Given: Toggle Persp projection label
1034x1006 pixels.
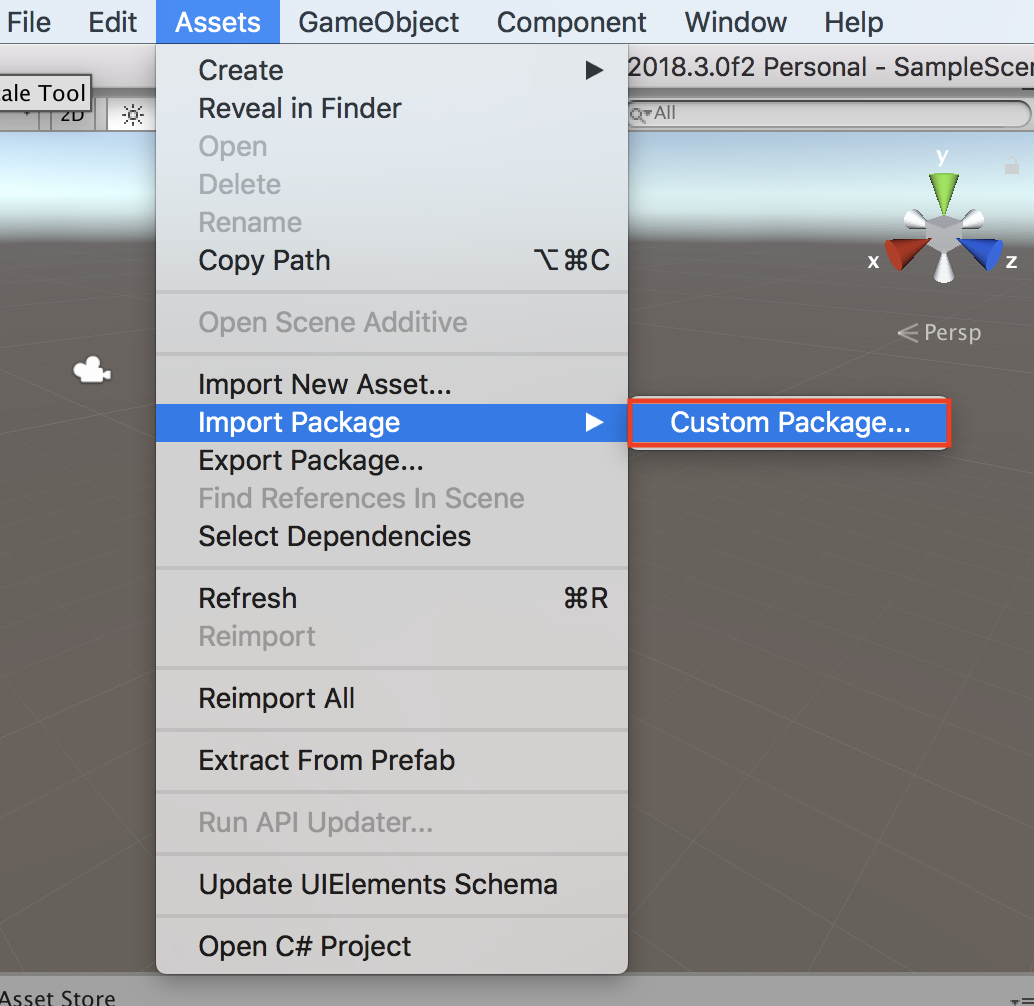Looking at the screenshot, I should click(x=940, y=333).
